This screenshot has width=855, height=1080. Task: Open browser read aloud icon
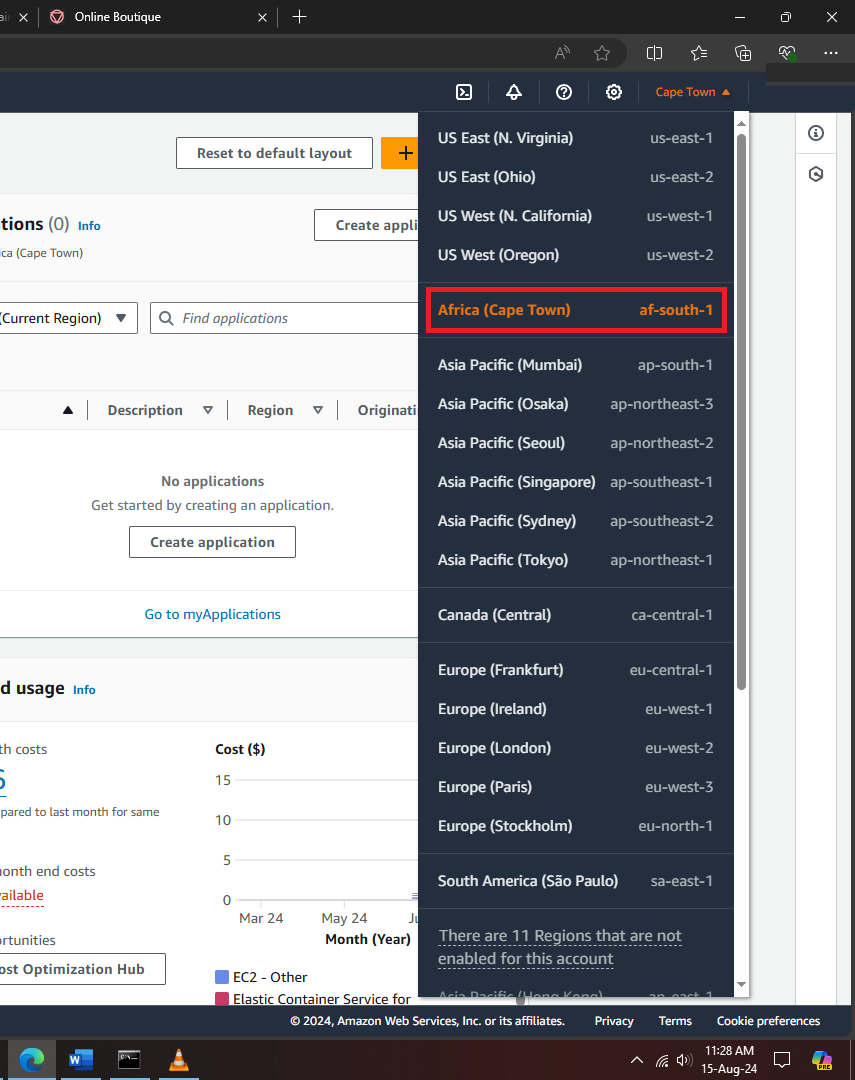[562, 53]
